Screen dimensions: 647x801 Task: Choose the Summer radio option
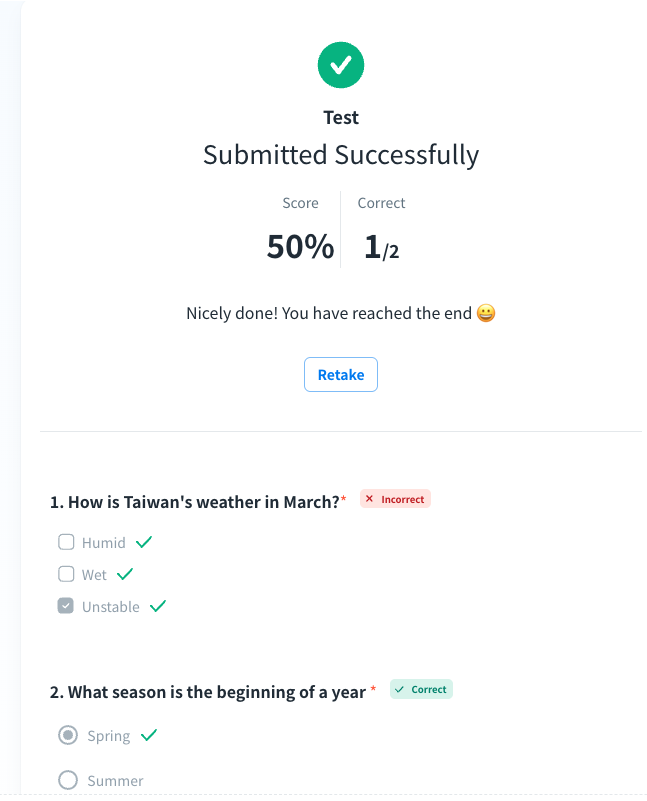point(68,780)
